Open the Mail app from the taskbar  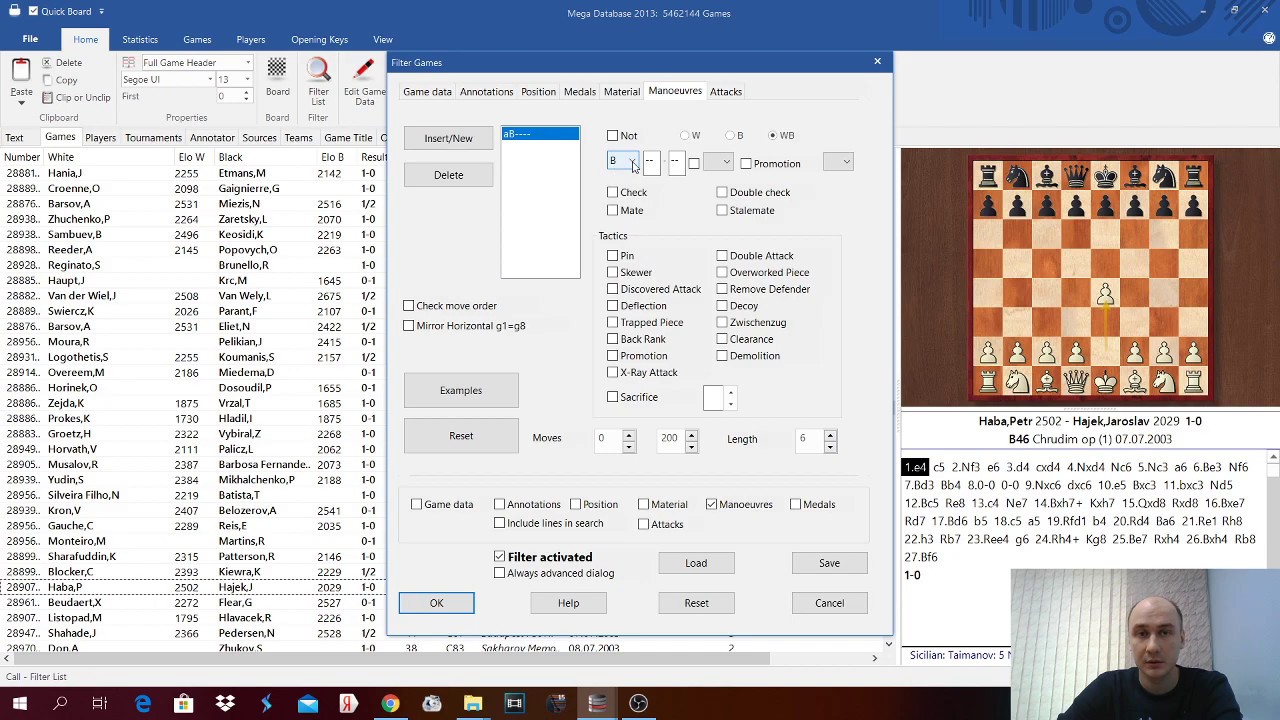[x=307, y=704]
